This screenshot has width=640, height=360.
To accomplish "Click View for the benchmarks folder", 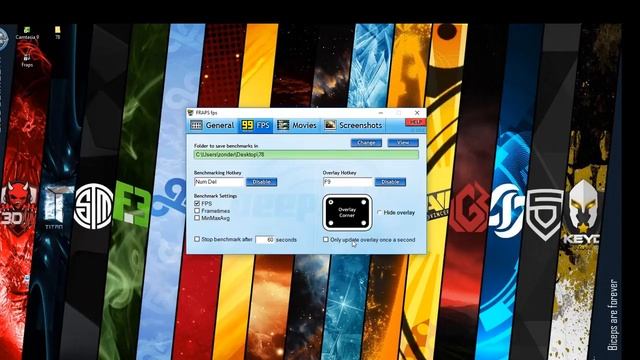I will [403, 142].
